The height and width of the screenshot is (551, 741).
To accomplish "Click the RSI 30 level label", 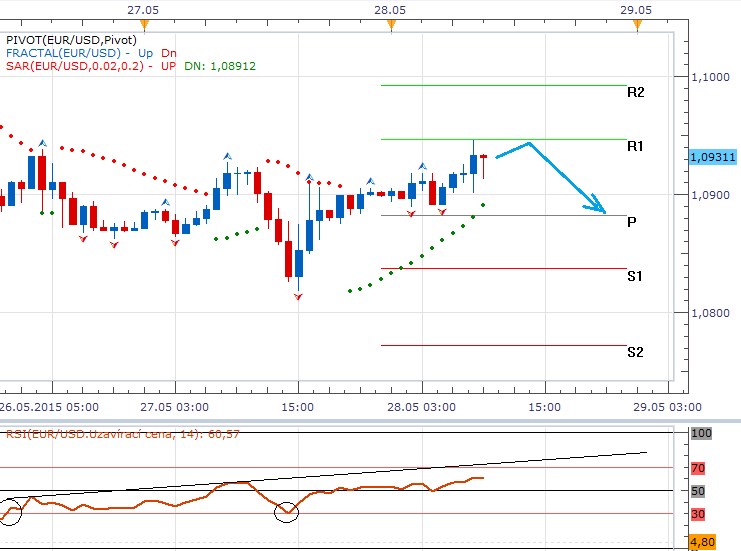I will point(698,514).
